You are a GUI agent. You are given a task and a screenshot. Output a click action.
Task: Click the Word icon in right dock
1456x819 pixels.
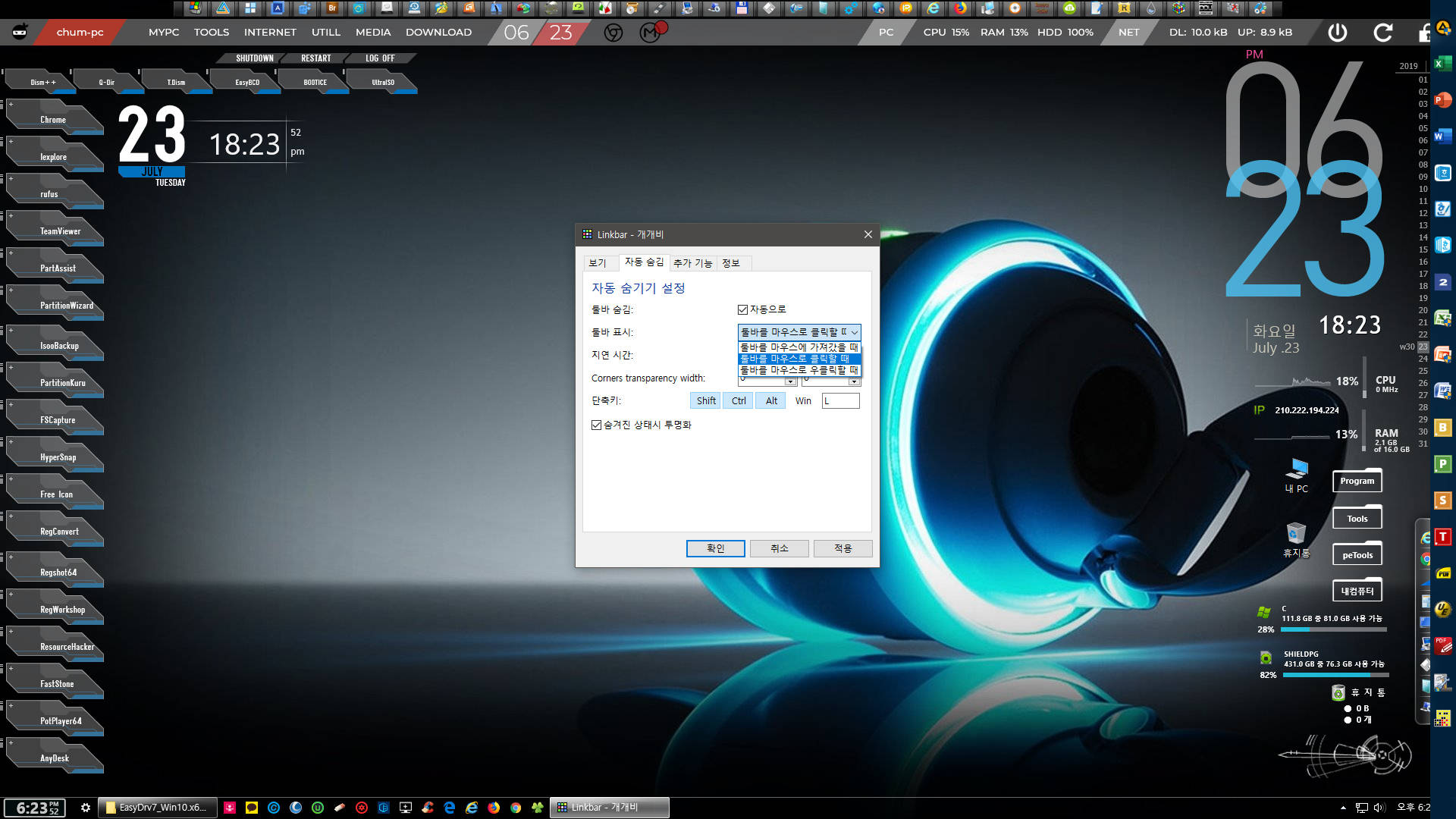tap(1442, 136)
